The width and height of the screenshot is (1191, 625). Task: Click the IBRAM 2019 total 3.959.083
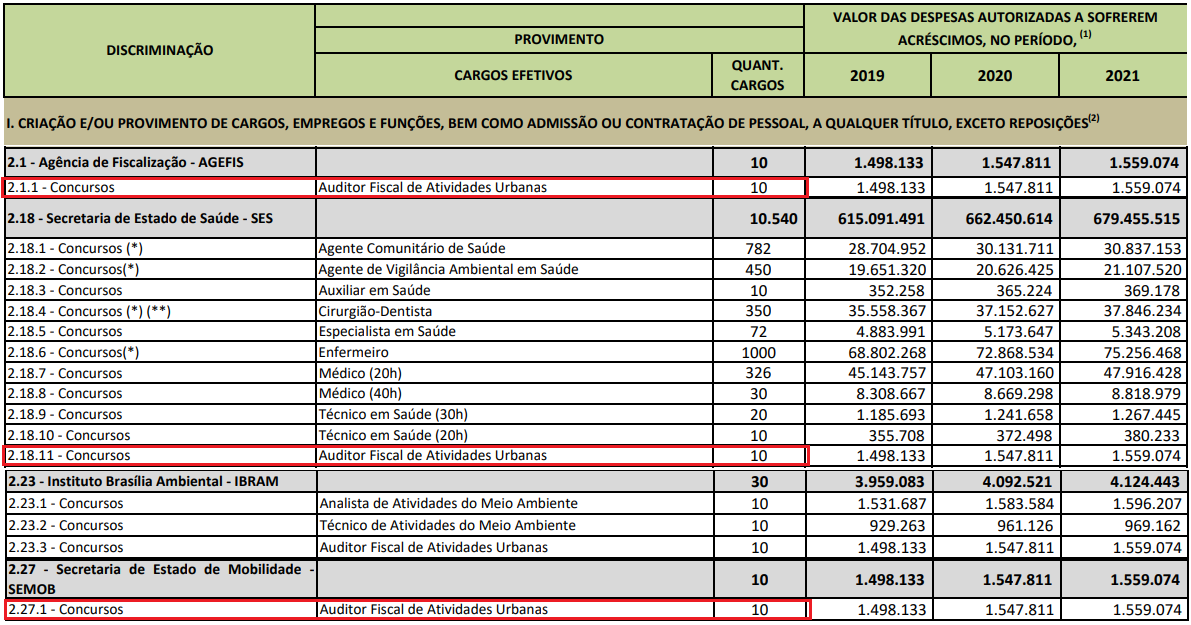pos(891,482)
